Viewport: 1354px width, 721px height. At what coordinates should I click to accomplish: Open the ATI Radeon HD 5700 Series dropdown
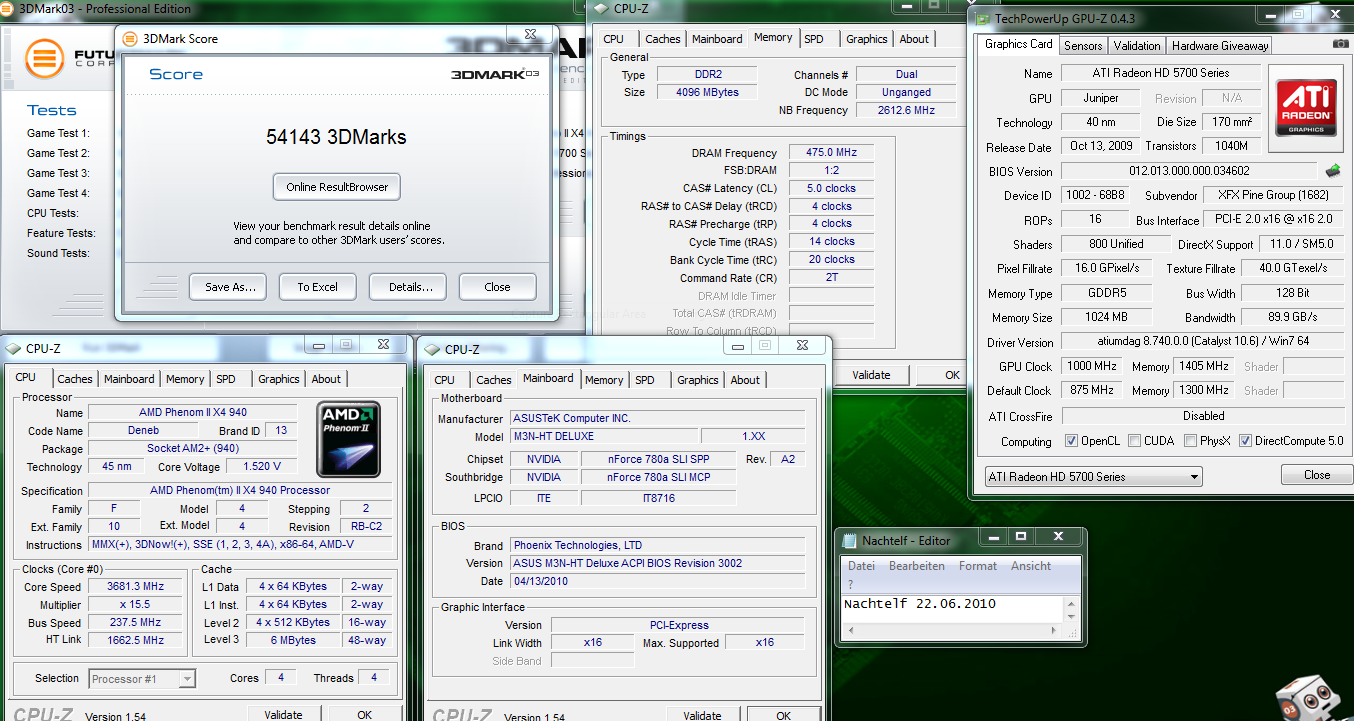point(1093,477)
